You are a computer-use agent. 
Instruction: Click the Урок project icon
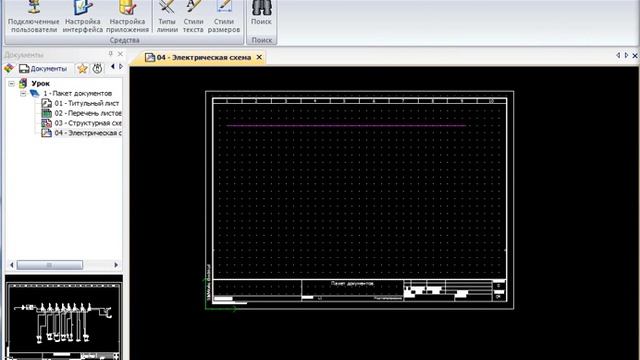[x=23, y=83]
